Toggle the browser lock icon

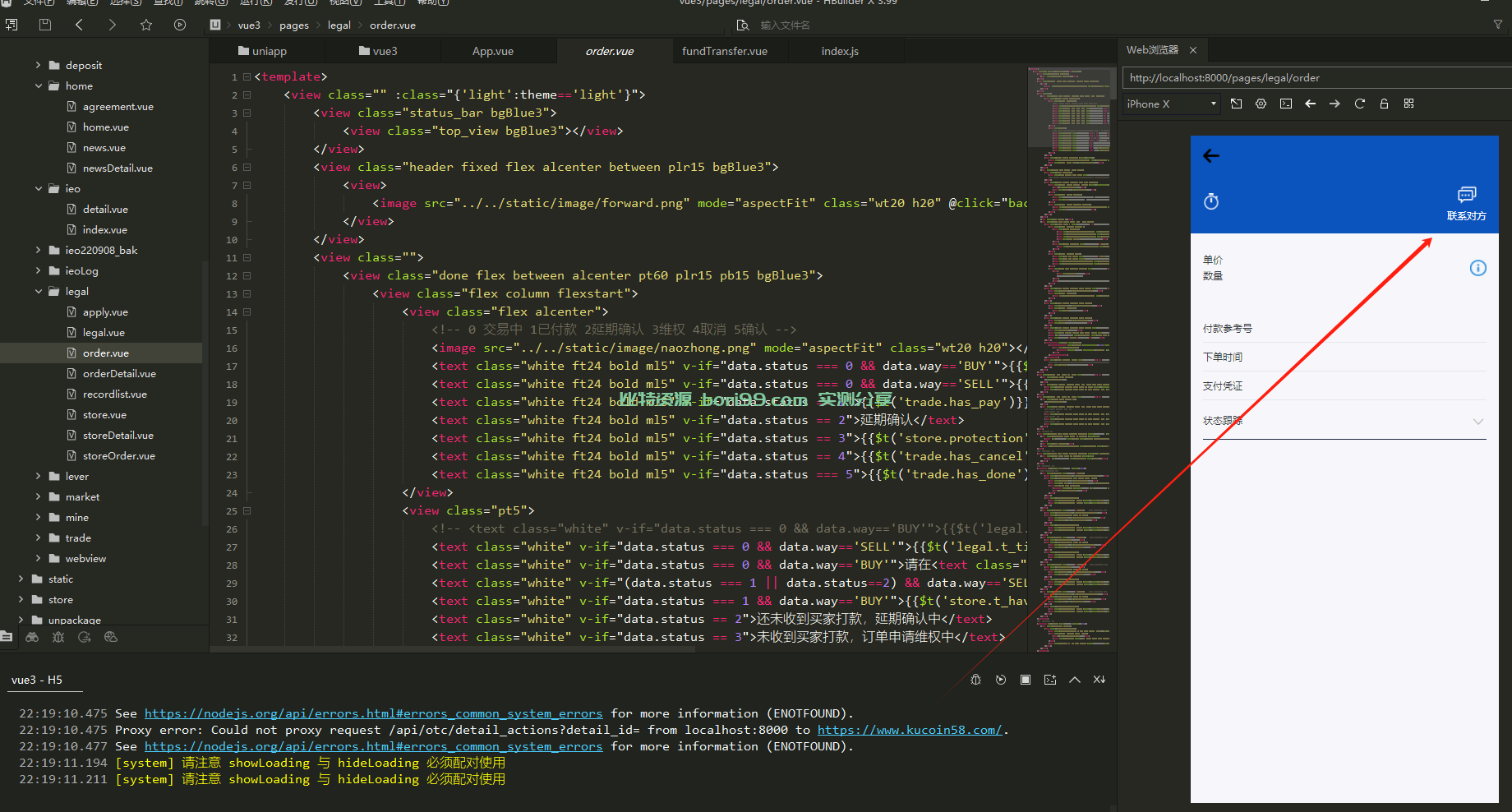point(1385,104)
